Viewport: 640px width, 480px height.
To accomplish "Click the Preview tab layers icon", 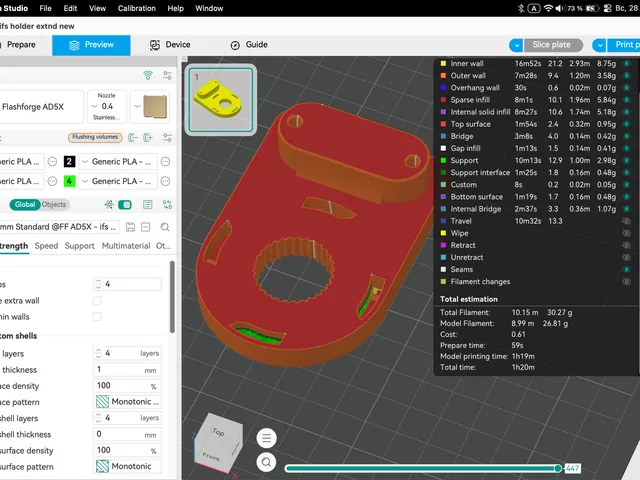I will click(x=74, y=45).
